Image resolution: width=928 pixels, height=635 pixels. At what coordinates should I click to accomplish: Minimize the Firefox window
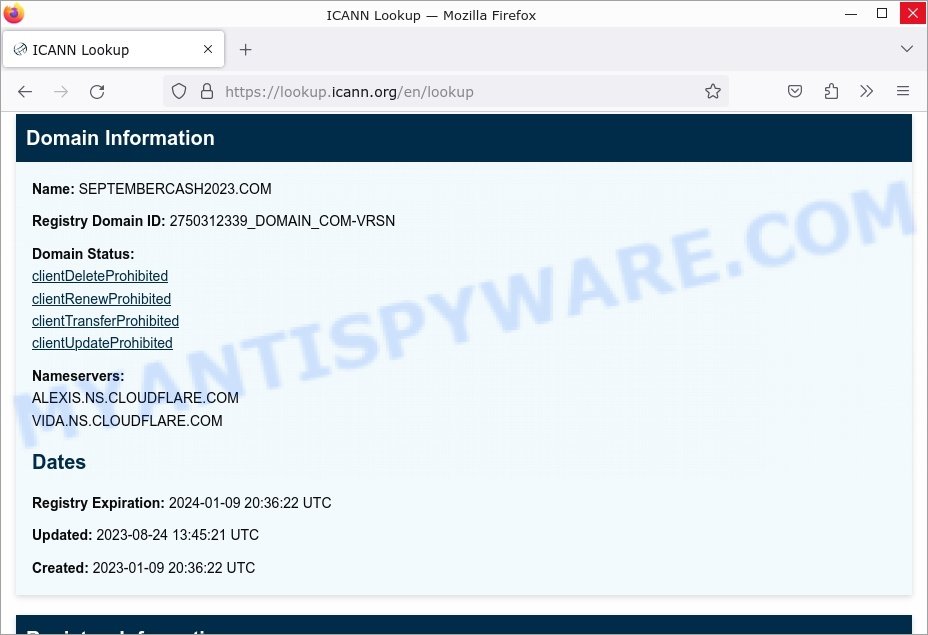851,14
